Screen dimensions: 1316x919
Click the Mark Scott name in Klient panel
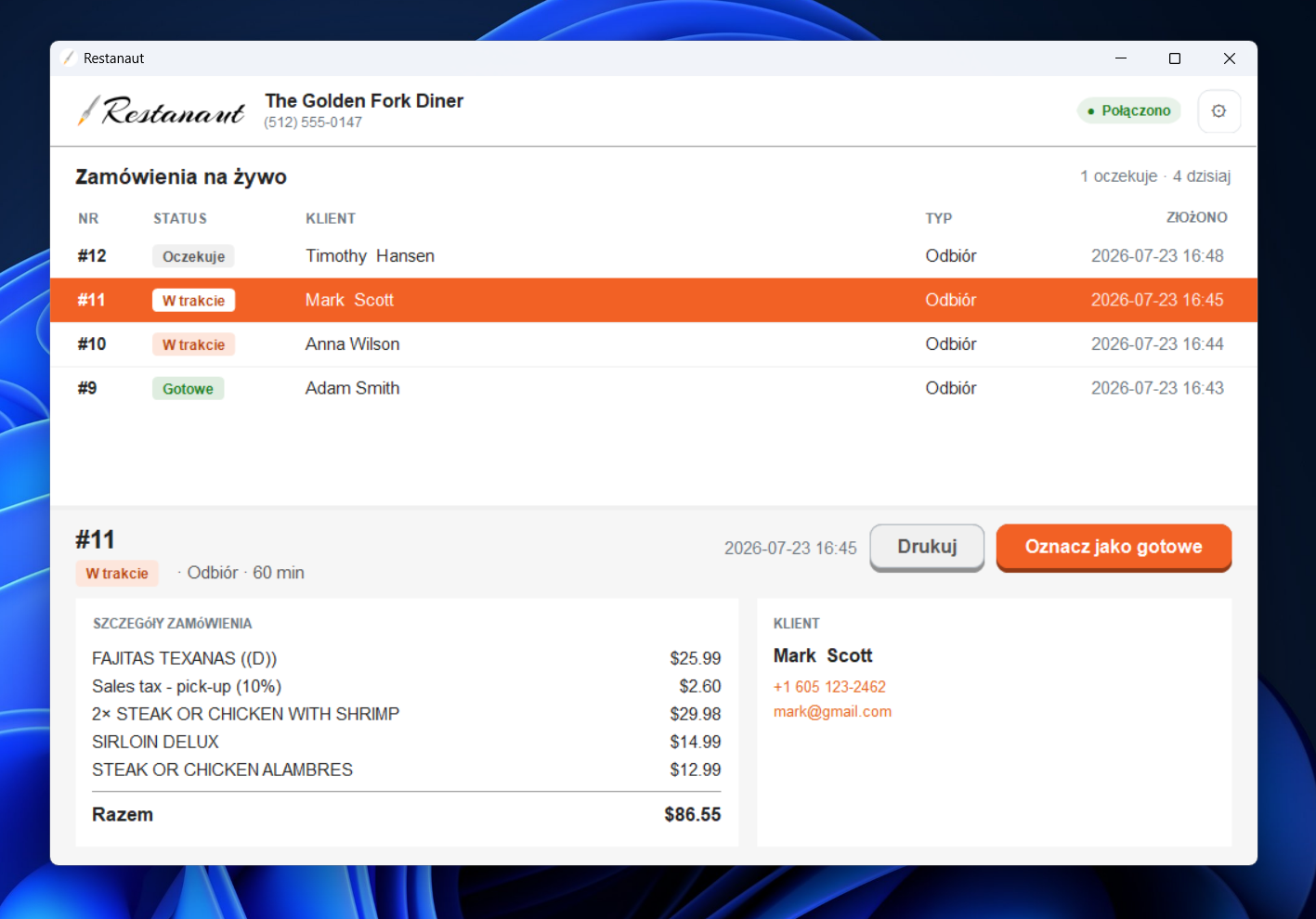tap(823, 655)
